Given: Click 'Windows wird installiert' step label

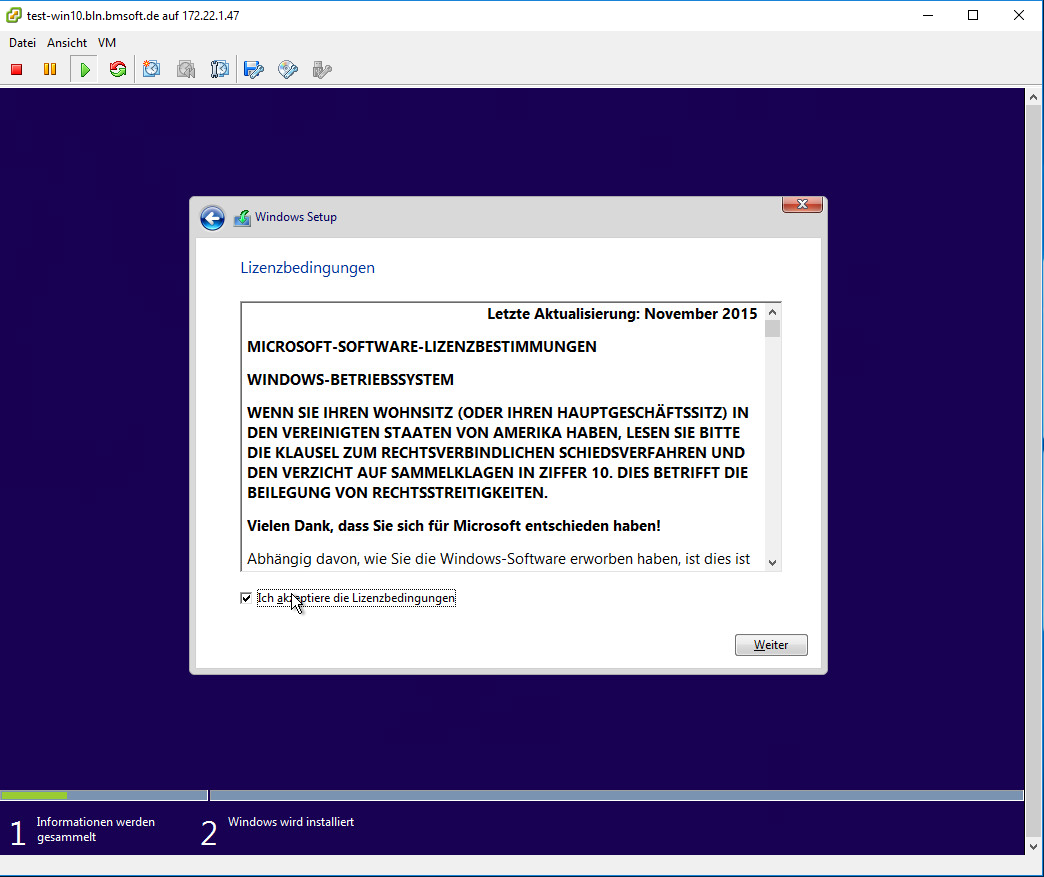Looking at the screenshot, I should 291,822.
